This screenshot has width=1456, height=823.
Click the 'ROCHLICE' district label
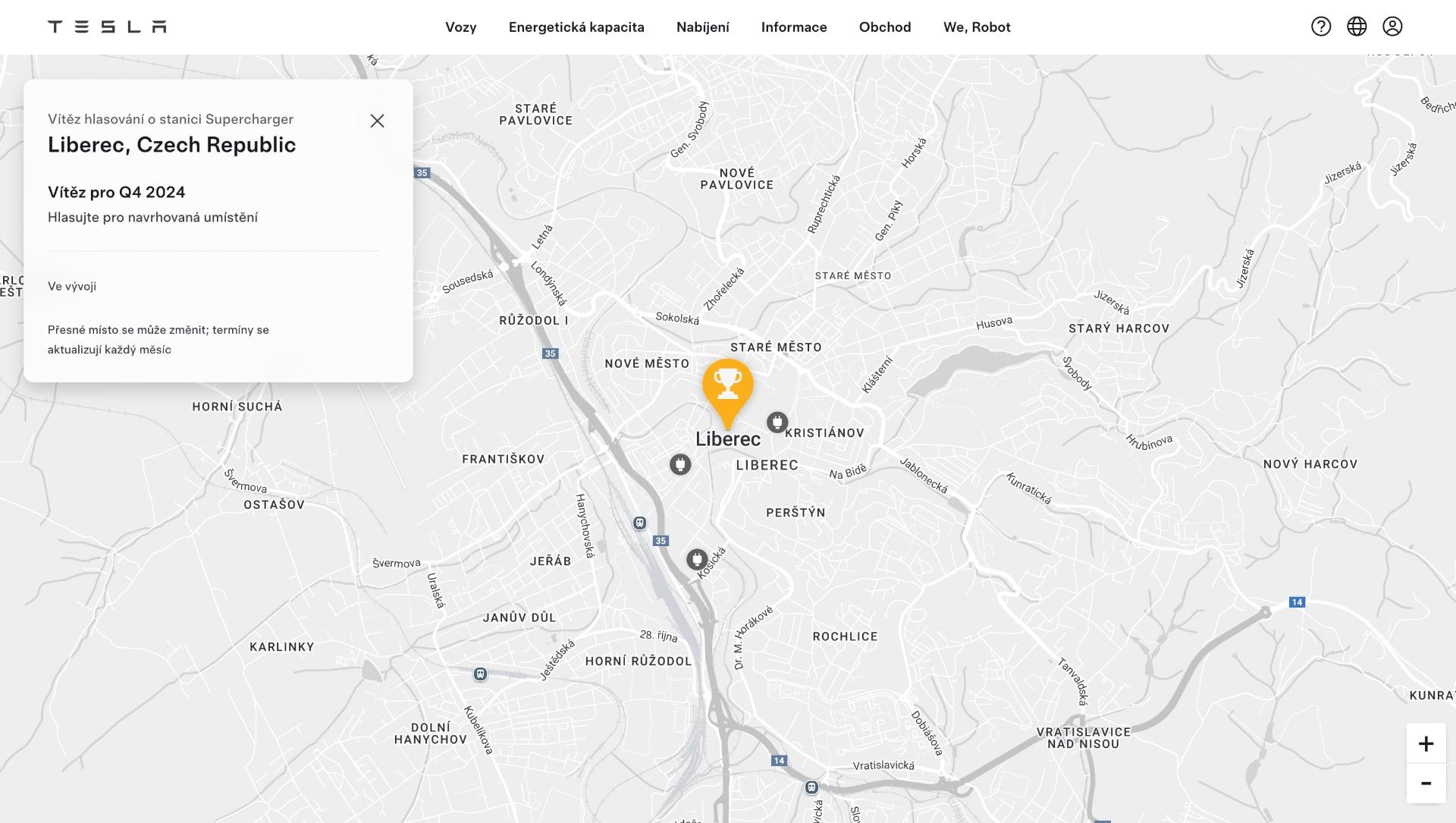845,637
